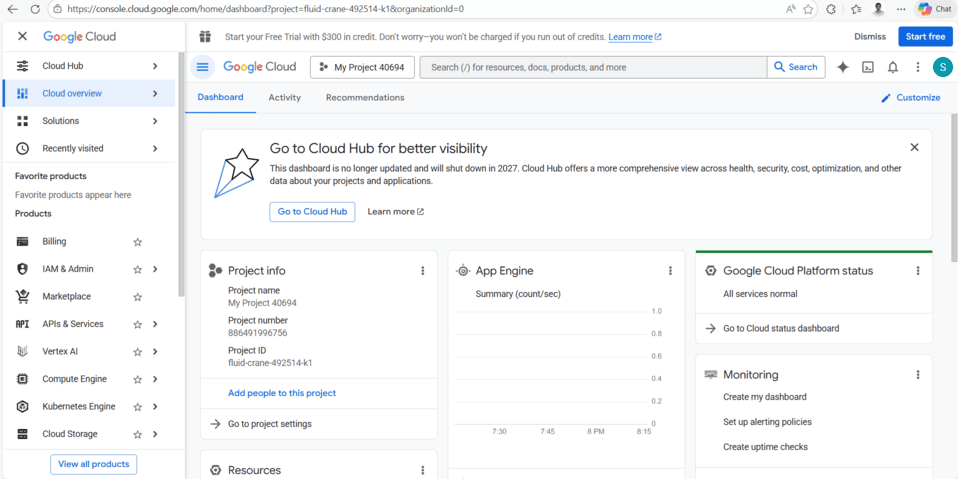Click the browser address bar URL
Viewport: 958px width, 479px height.
(265, 9)
